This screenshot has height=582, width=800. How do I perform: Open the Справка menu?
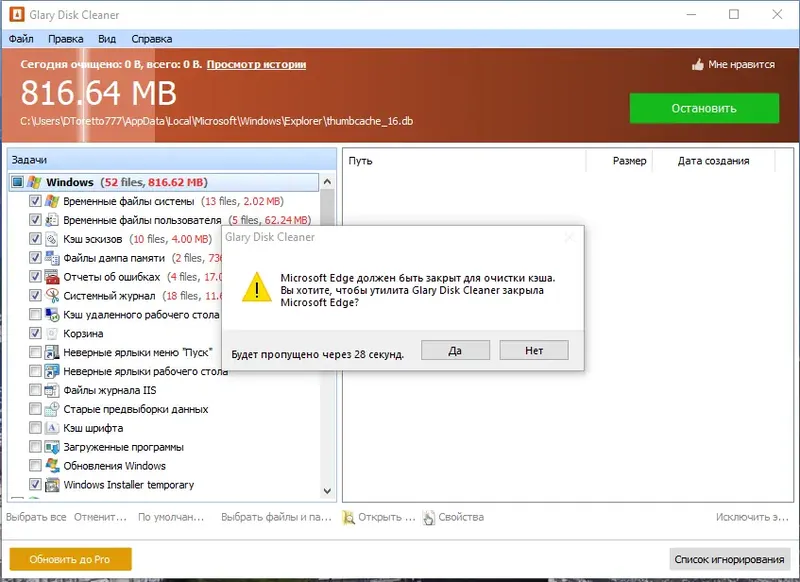pos(152,39)
